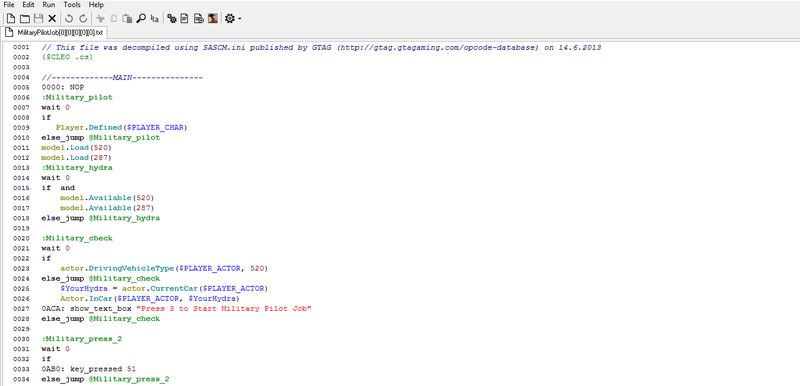Run the game via the character portrait icon
The height and width of the screenshot is (386, 800).
(213, 18)
